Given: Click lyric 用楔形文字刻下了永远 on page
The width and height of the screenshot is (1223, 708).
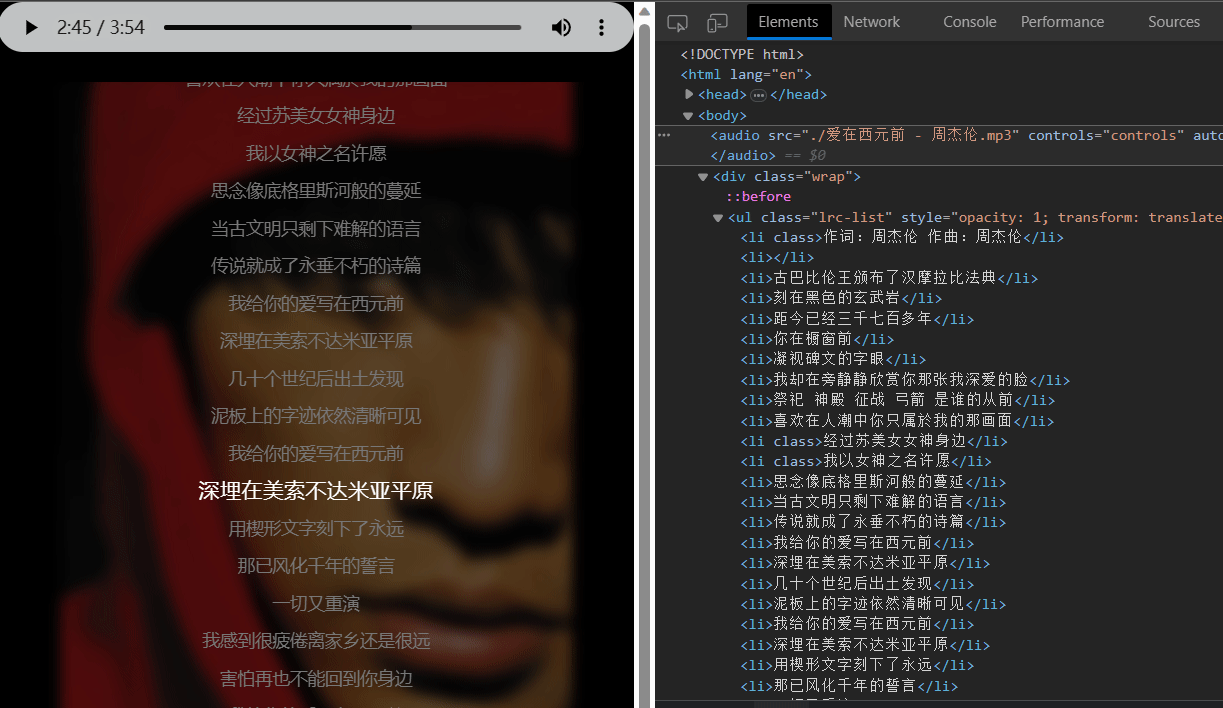Looking at the screenshot, I should click(x=316, y=529).
